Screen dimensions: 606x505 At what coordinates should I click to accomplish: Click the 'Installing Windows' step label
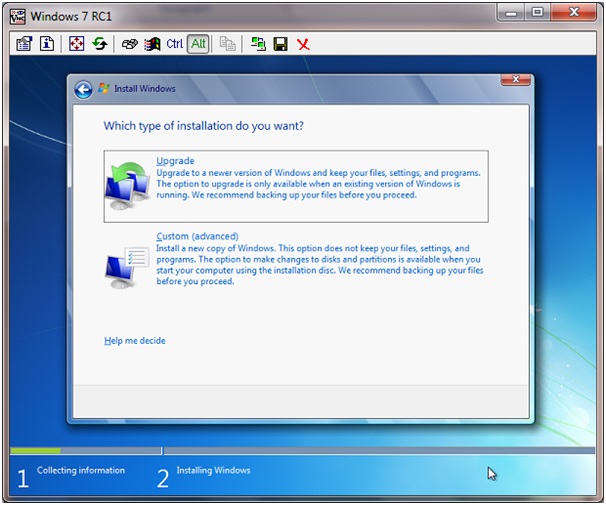coord(213,470)
